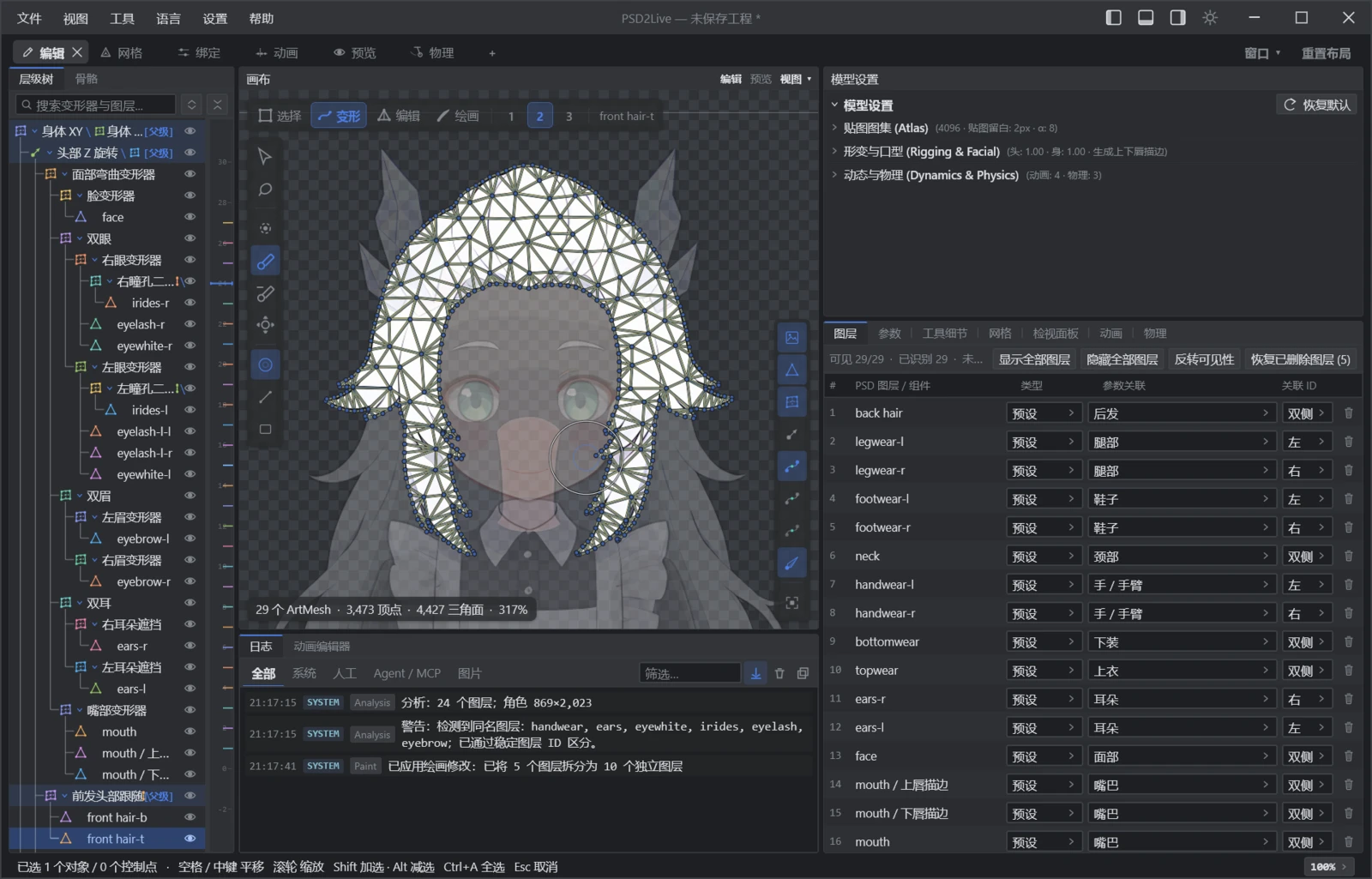Collapse the 双眼 tree node

pos(80,238)
